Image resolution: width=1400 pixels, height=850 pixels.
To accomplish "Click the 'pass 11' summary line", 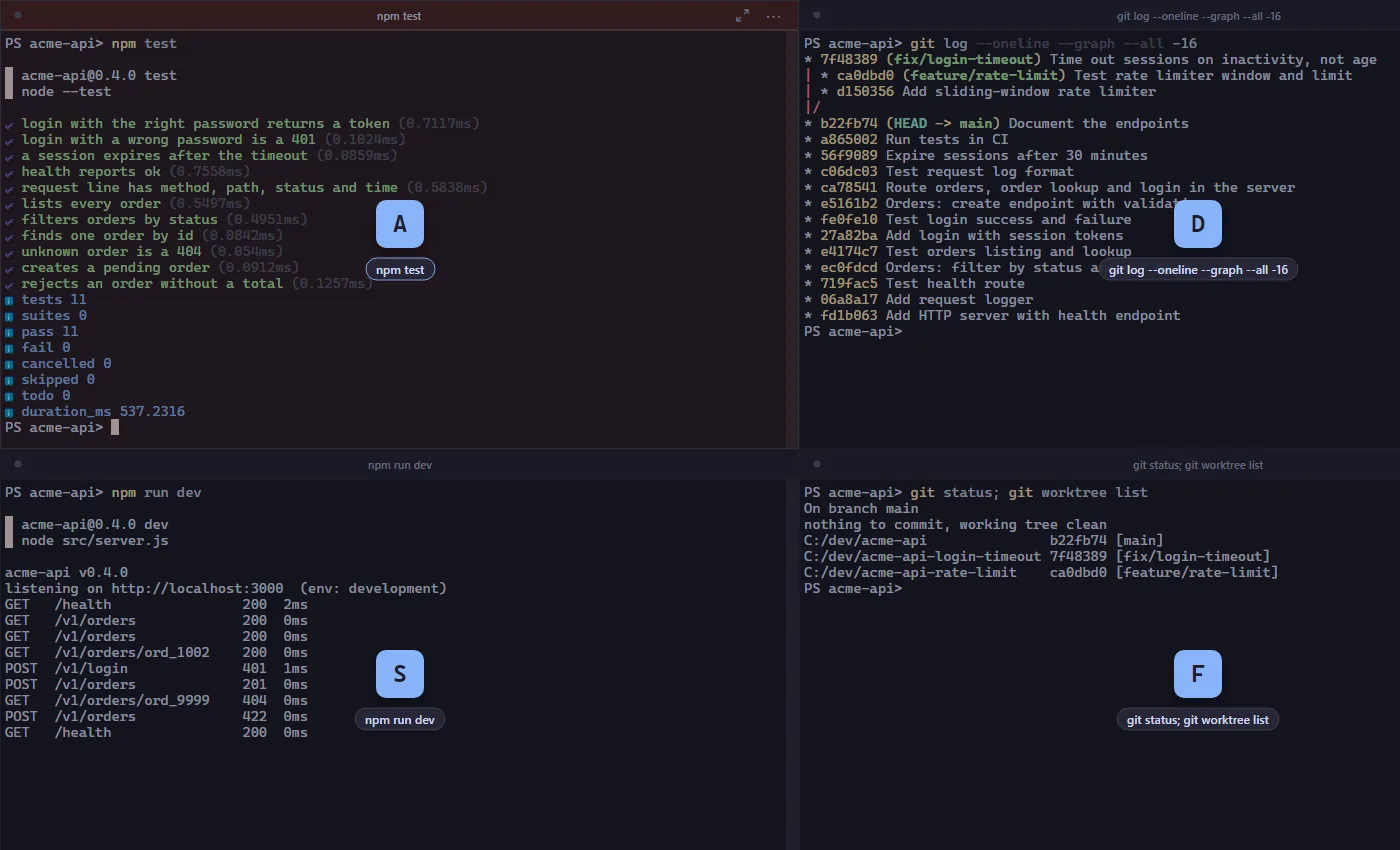I will [x=50, y=332].
